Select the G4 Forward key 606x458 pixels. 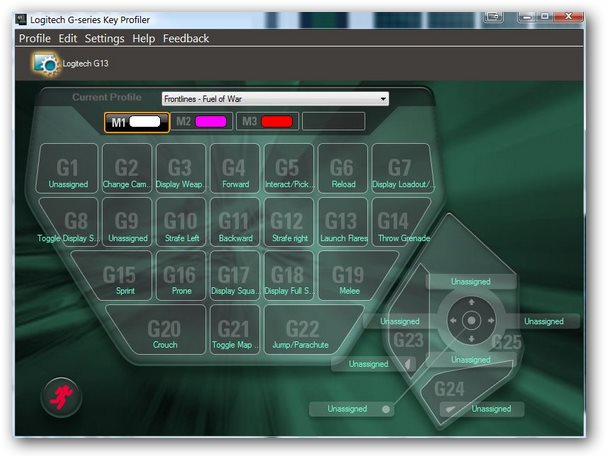tap(235, 169)
